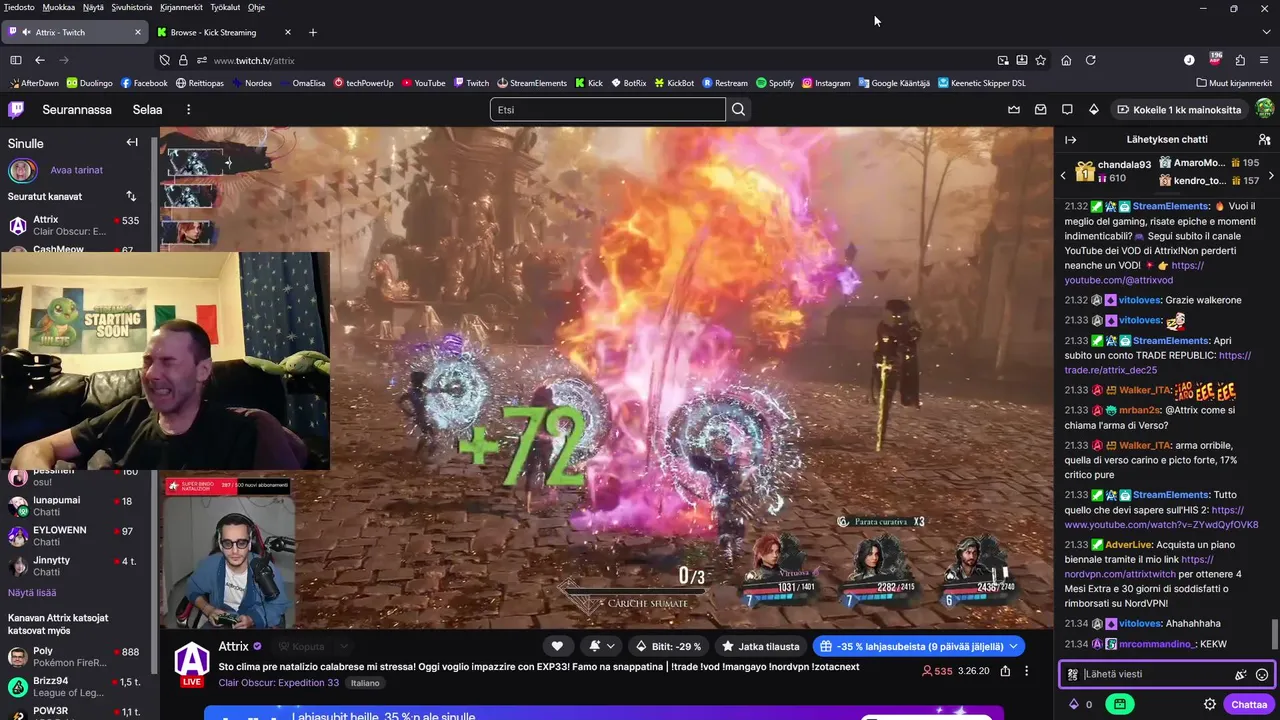1280x720 pixels.
Task: Open the notification bell dropdown
Action: coord(601,646)
